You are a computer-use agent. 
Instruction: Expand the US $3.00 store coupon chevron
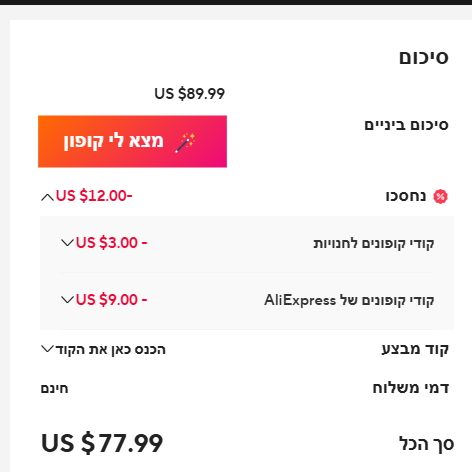pyautogui.click(x=67, y=243)
